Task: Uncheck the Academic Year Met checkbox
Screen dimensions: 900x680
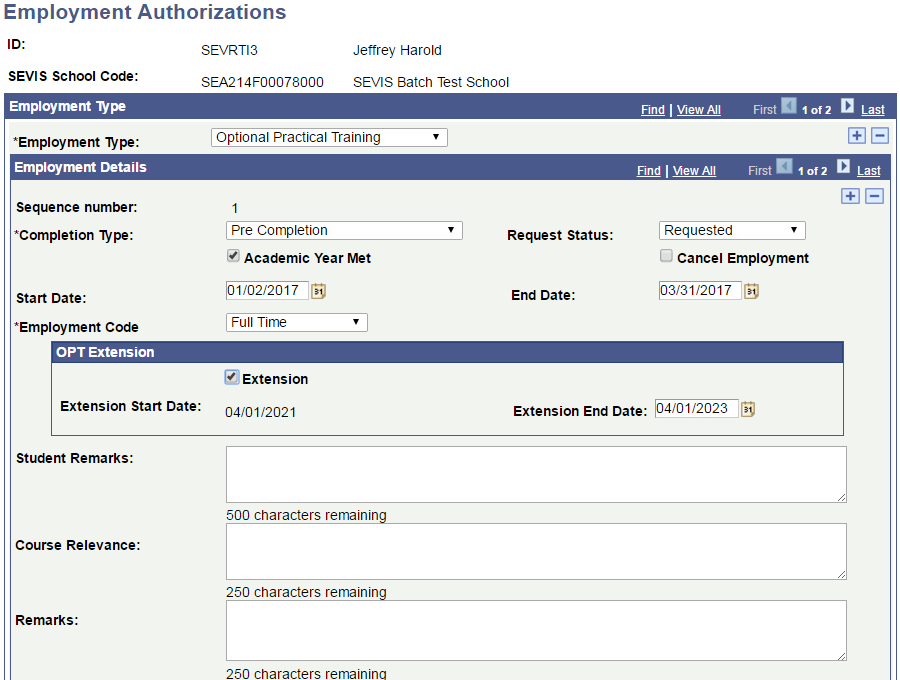Action: click(232, 255)
